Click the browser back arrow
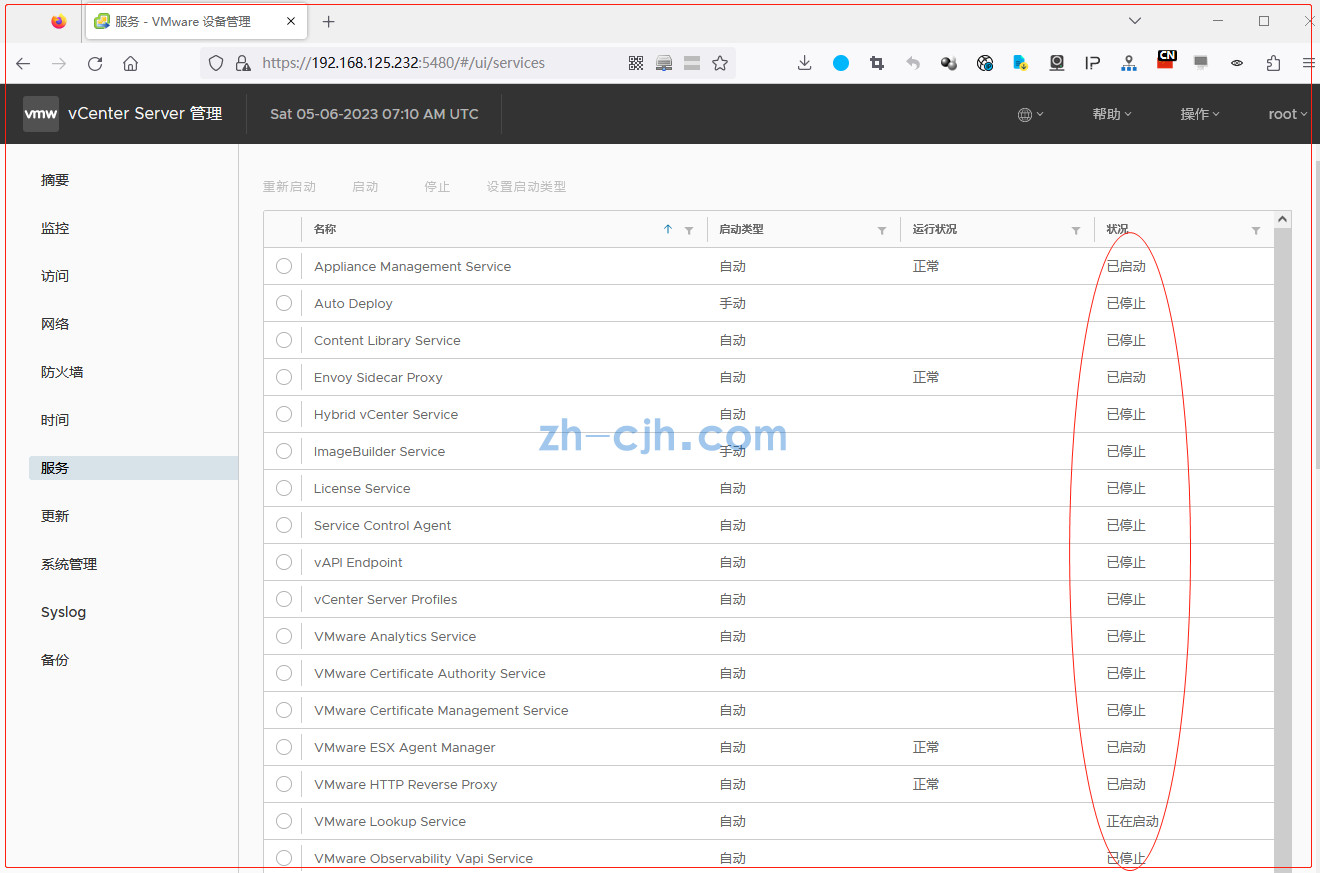This screenshot has width=1320, height=873. [x=23, y=63]
